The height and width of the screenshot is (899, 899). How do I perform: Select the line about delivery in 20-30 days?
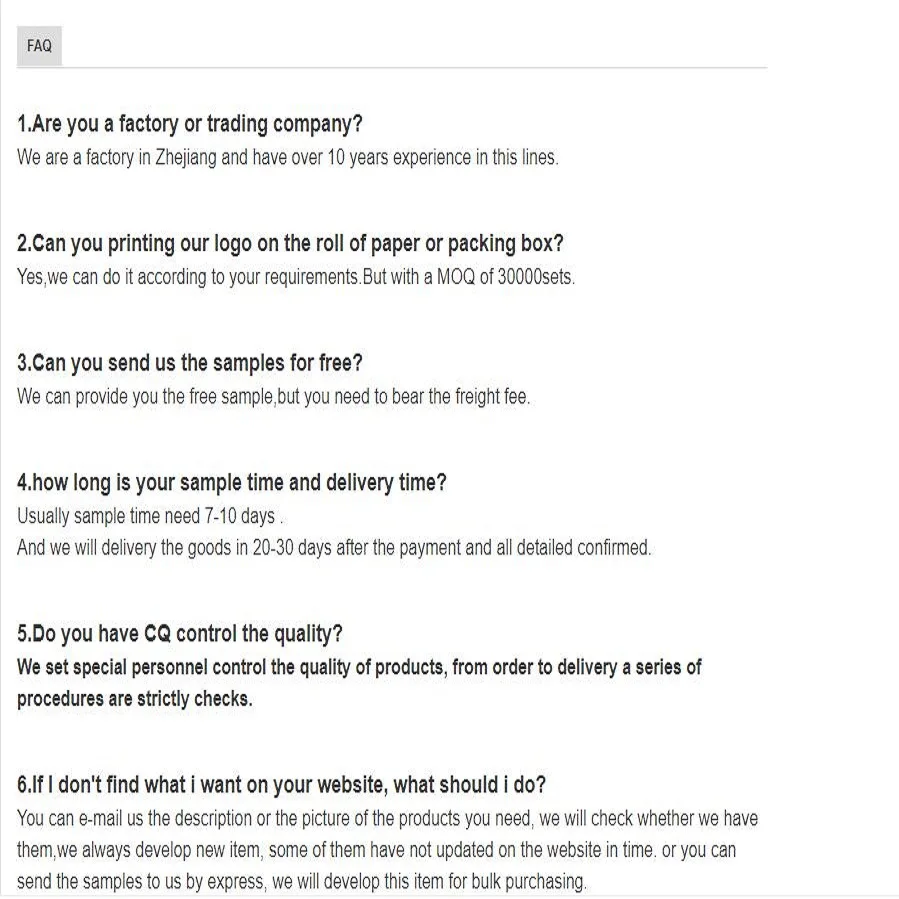click(333, 547)
